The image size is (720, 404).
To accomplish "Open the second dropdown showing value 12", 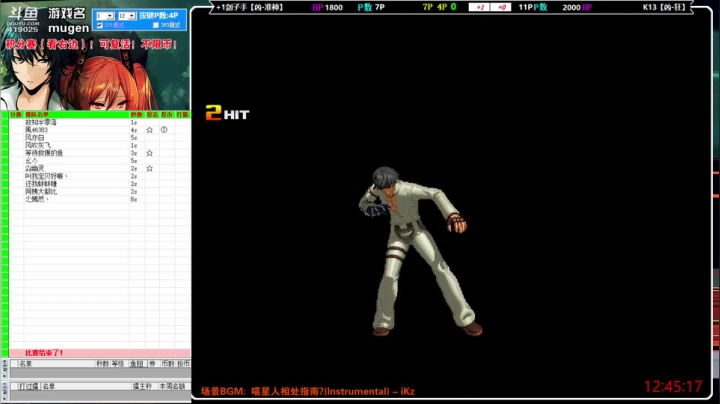I will pyautogui.click(x=126, y=16).
